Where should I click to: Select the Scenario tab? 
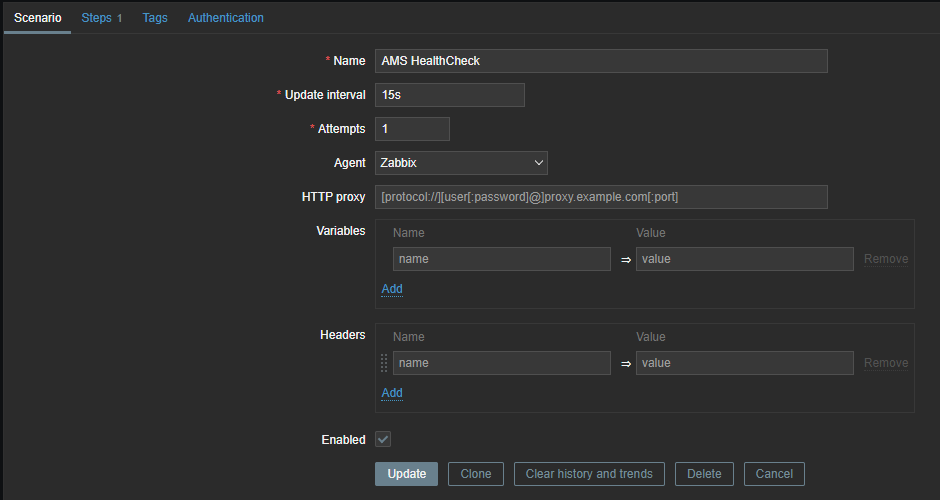pyautogui.click(x=37, y=18)
